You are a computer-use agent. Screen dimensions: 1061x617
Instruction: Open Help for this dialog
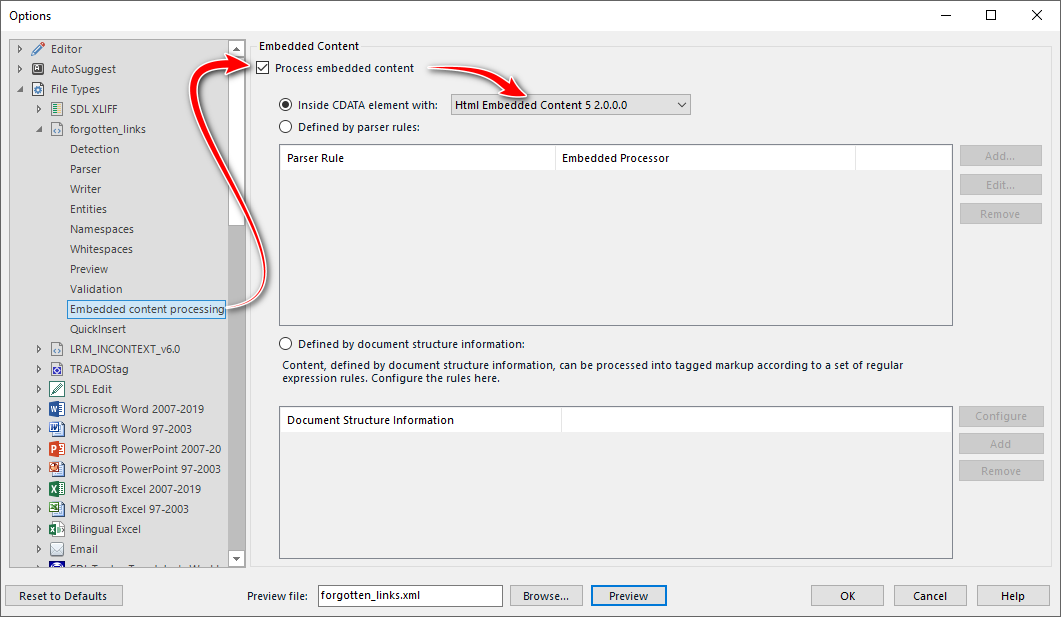click(1012, 596)
